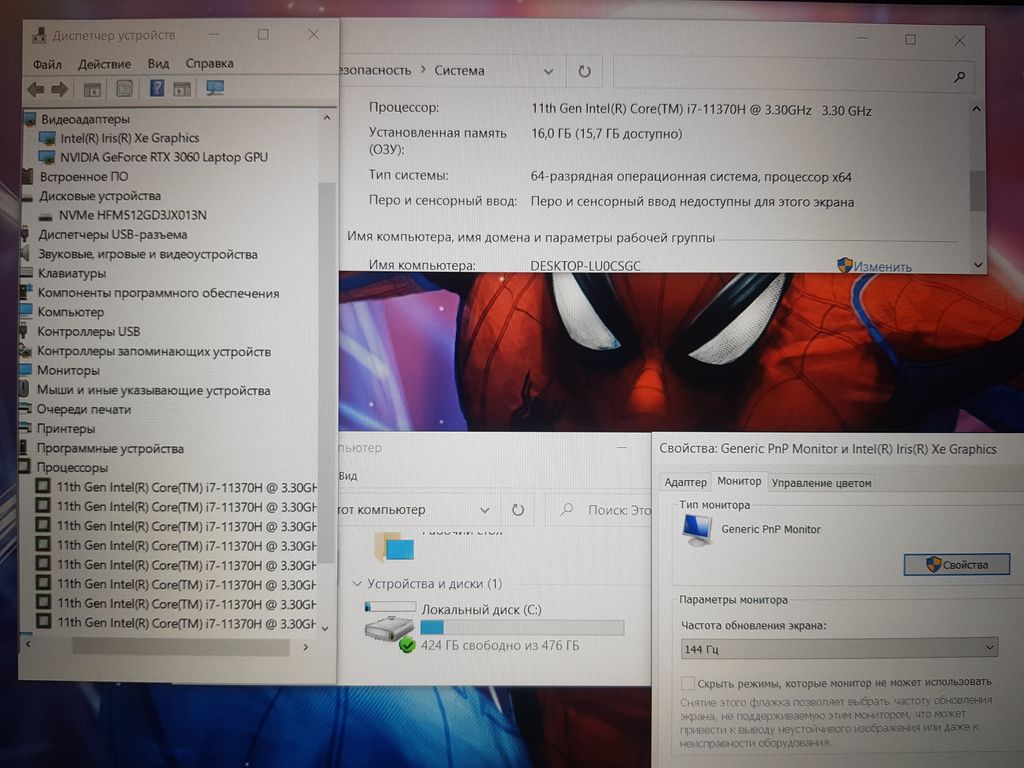
Task: Click the Forward arrow in Device Manager toolbar
Action: point(59,89)
